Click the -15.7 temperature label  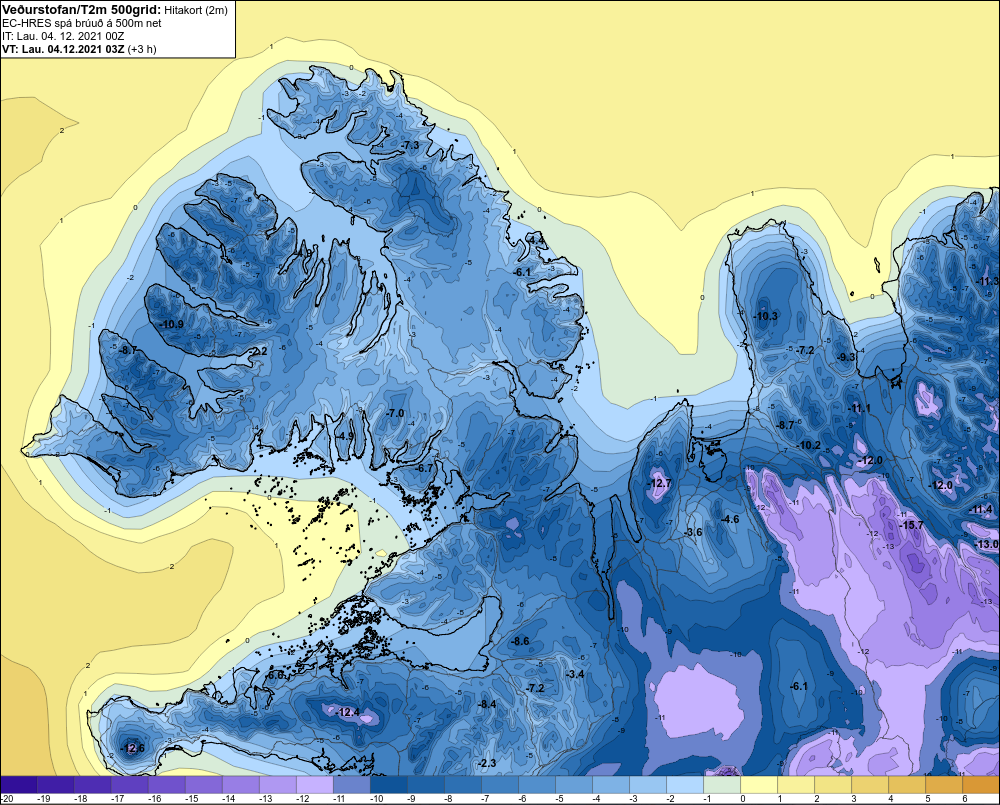pos(911,525)
